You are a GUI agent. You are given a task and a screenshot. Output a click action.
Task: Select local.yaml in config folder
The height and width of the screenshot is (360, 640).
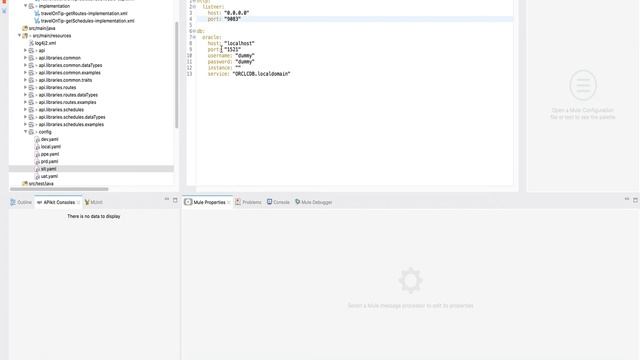51,147
